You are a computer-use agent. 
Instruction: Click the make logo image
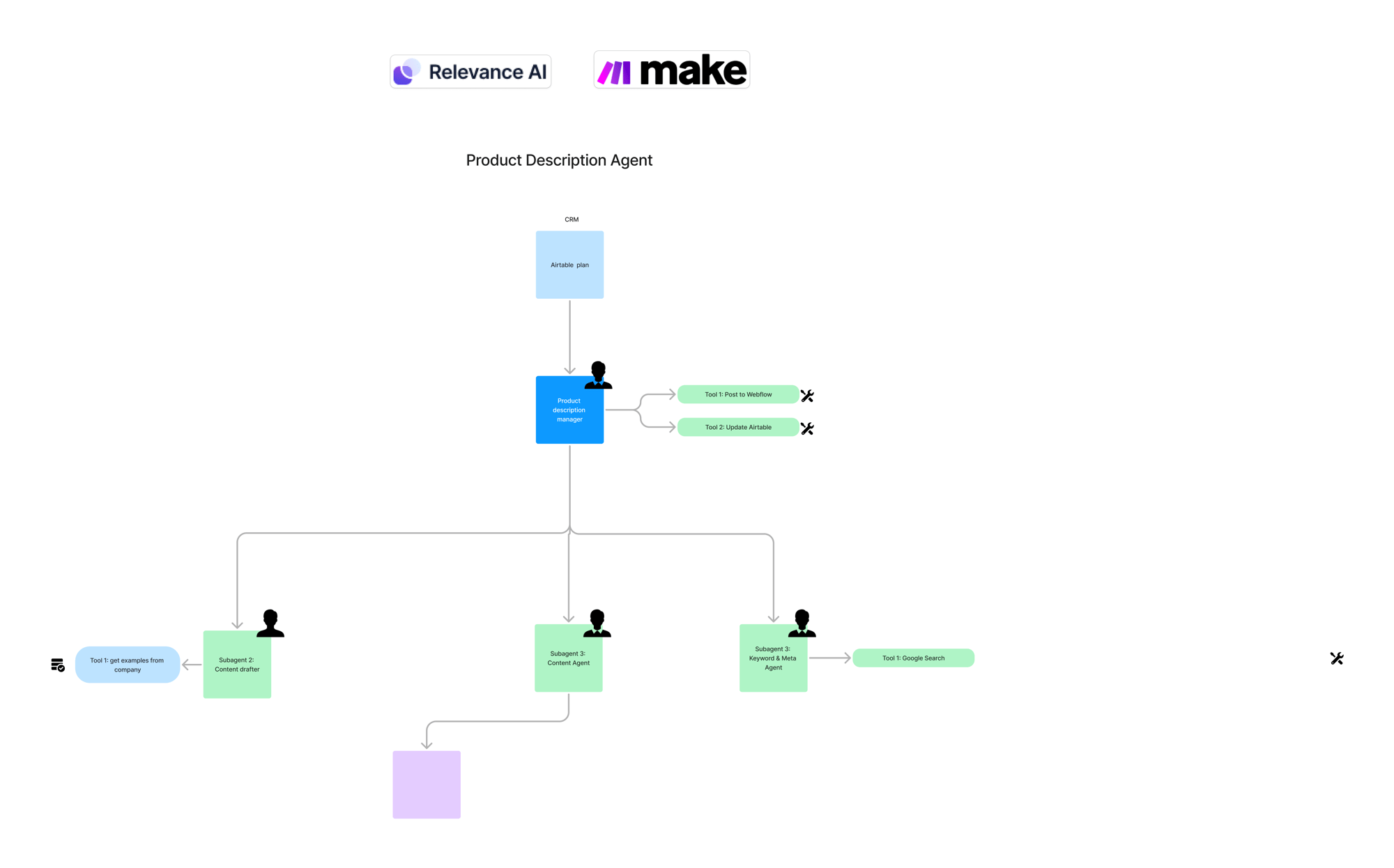coord(671,70)
